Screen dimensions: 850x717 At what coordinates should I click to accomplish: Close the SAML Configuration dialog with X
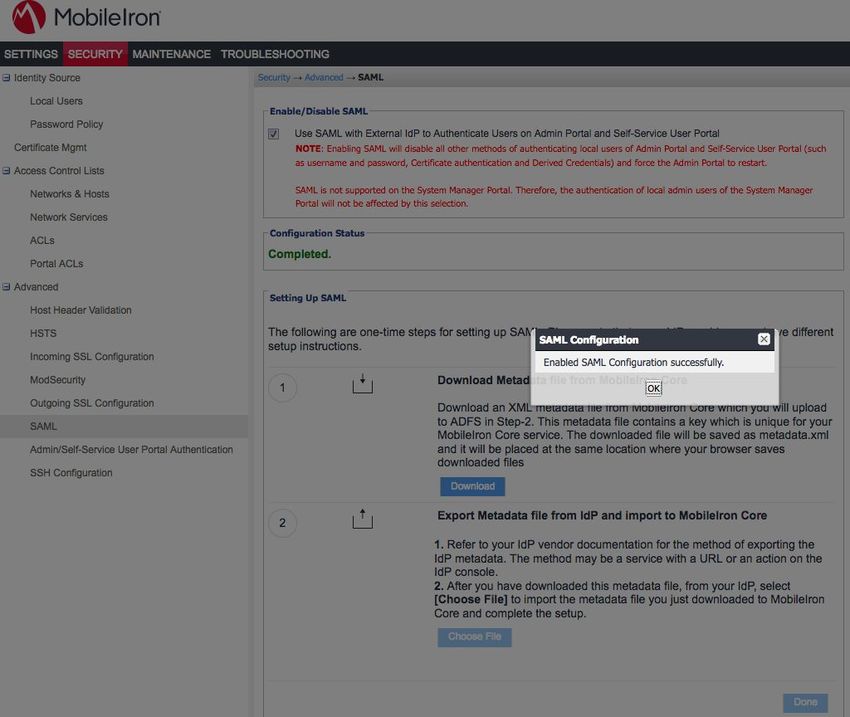click(x=764, y=339)
